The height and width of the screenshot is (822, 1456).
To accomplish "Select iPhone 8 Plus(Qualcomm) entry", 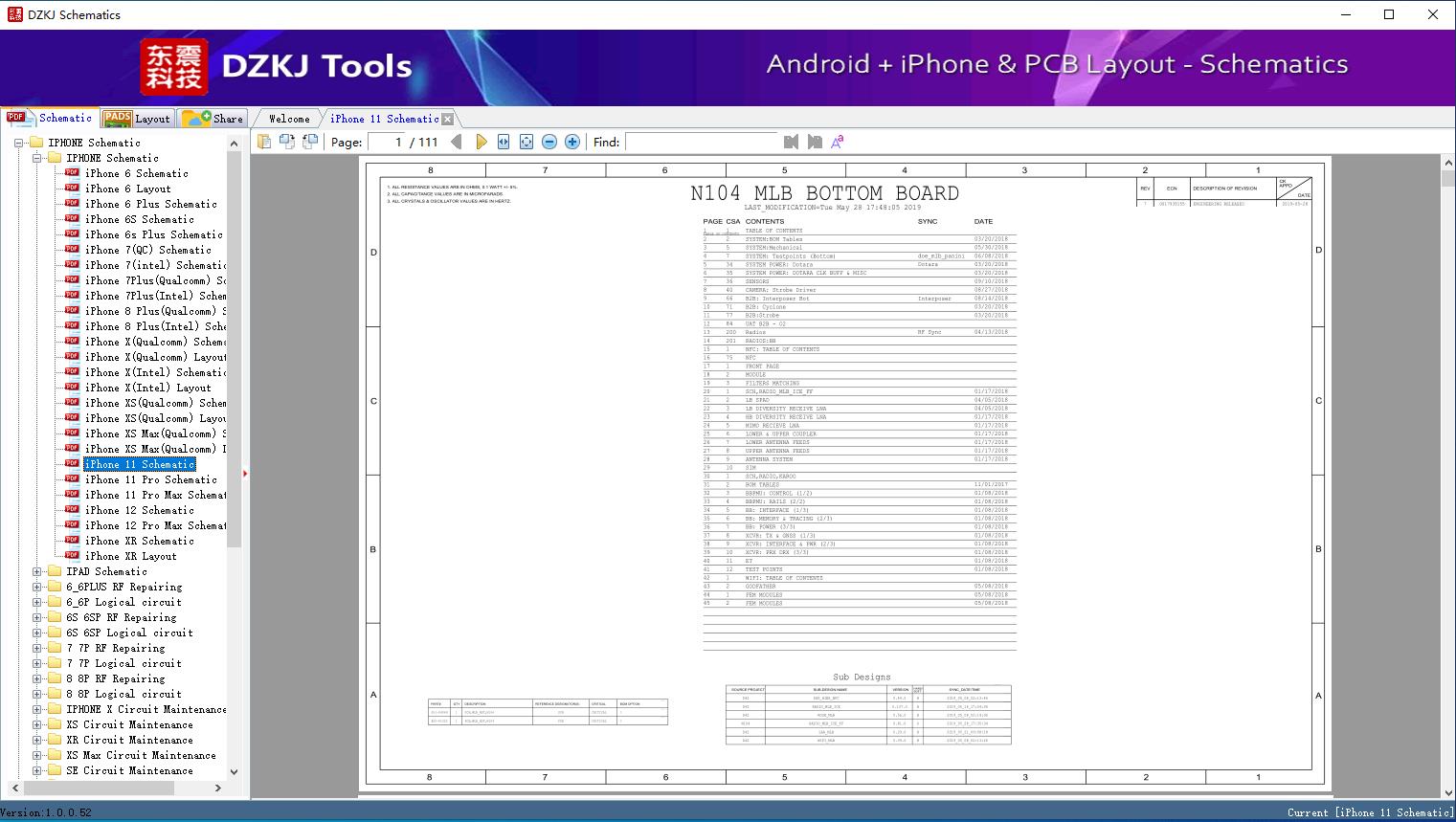I will click(x=155, y=311).
